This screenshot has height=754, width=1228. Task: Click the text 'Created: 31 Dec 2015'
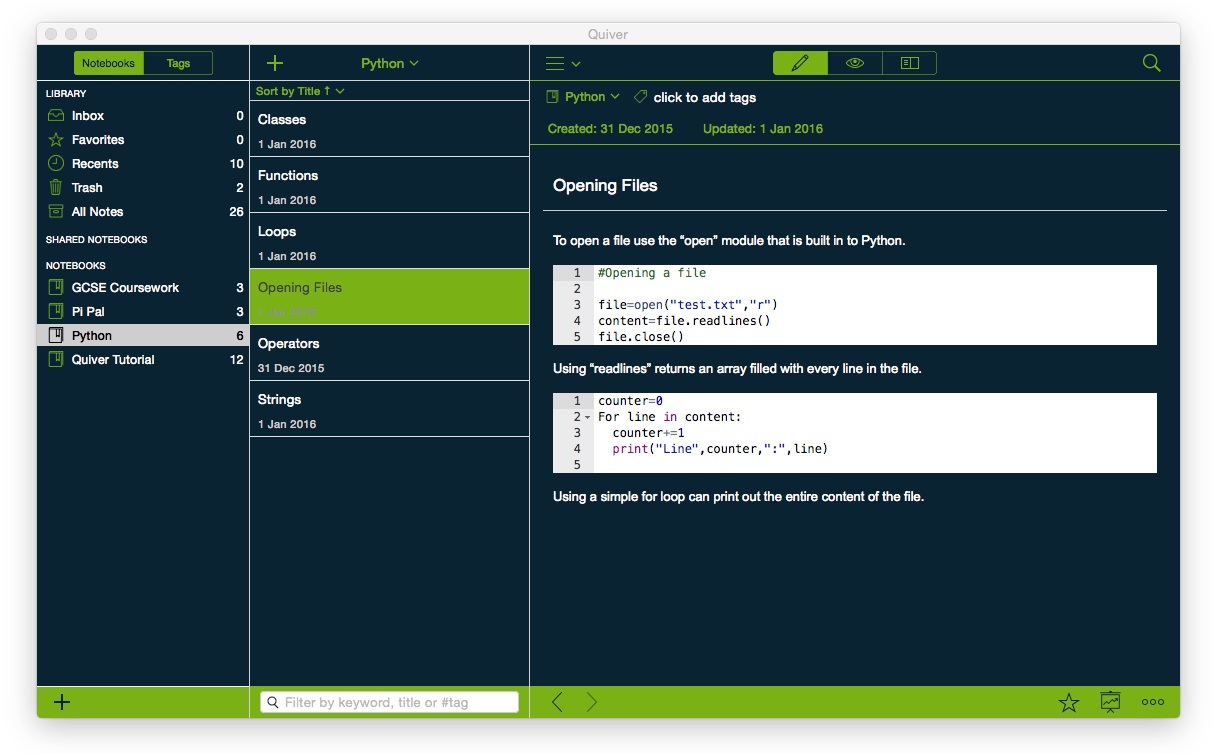[x=610, y=129]
